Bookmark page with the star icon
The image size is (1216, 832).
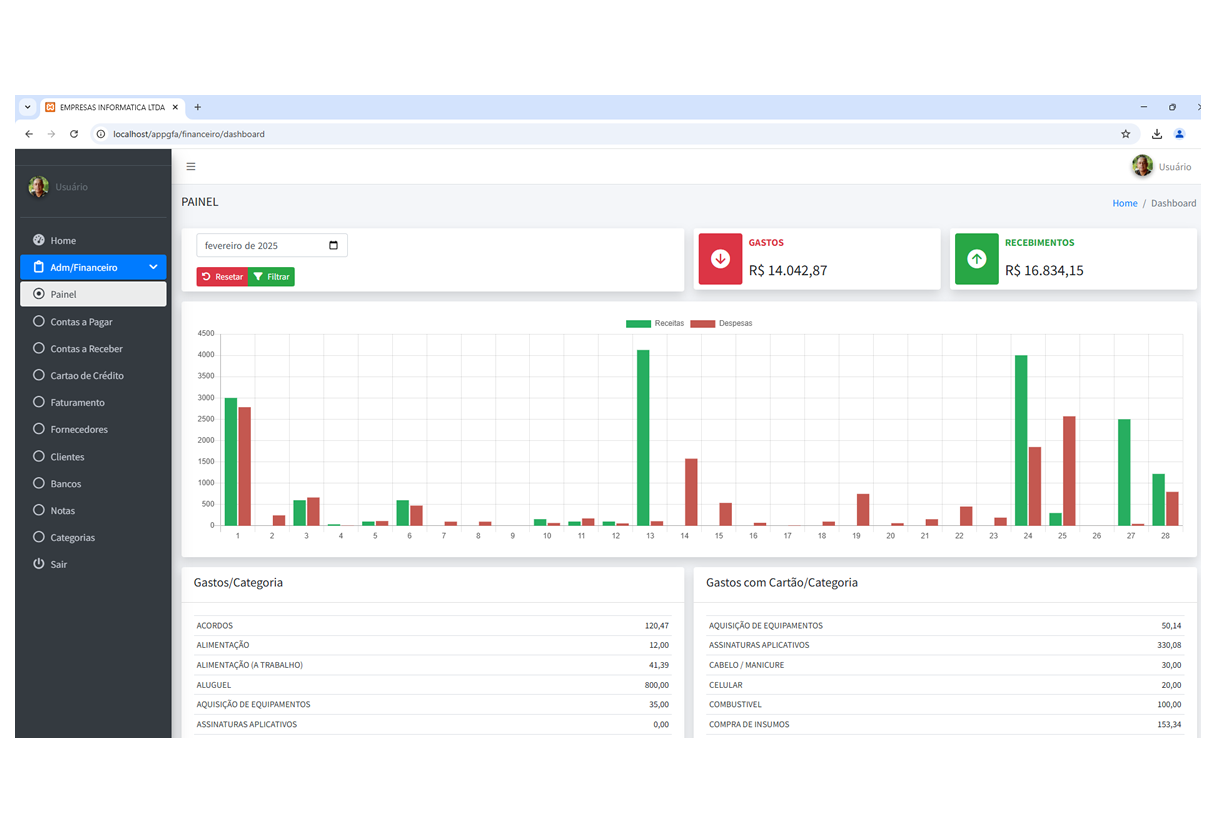click(1125, 134)
